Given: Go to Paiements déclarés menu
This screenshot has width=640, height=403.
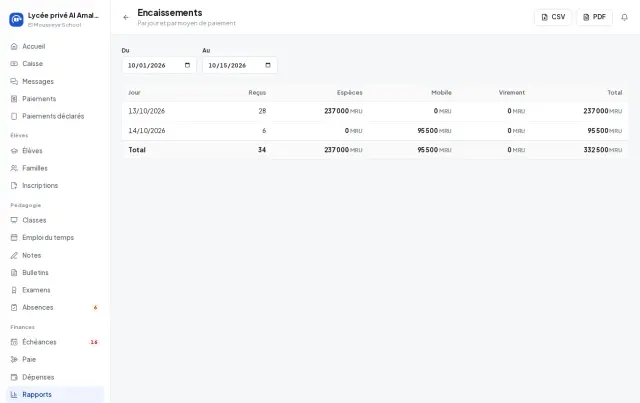Looking at the screenshot, I should point(55,116).
